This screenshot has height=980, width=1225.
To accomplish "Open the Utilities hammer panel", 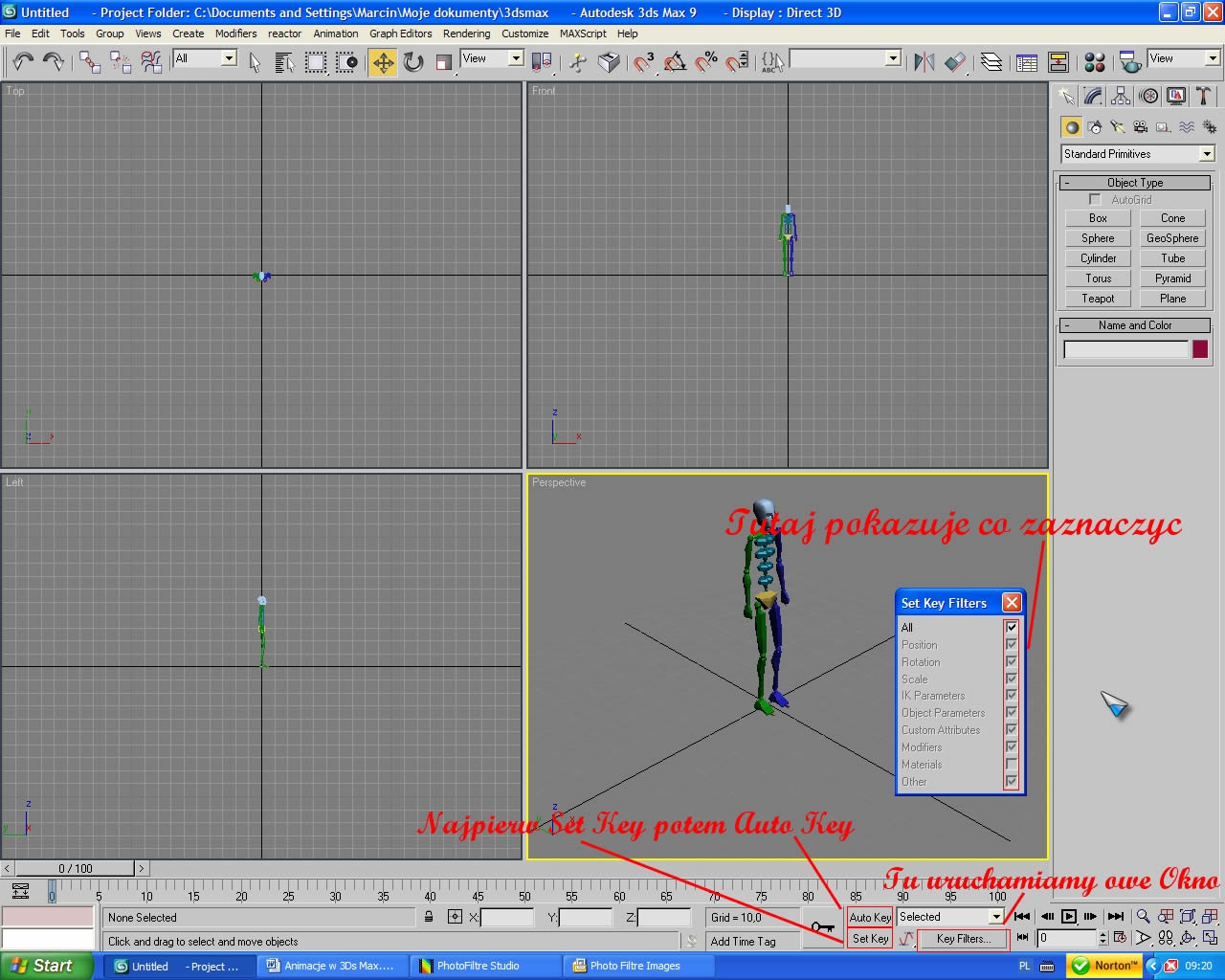I will [x=1204, y=96].
